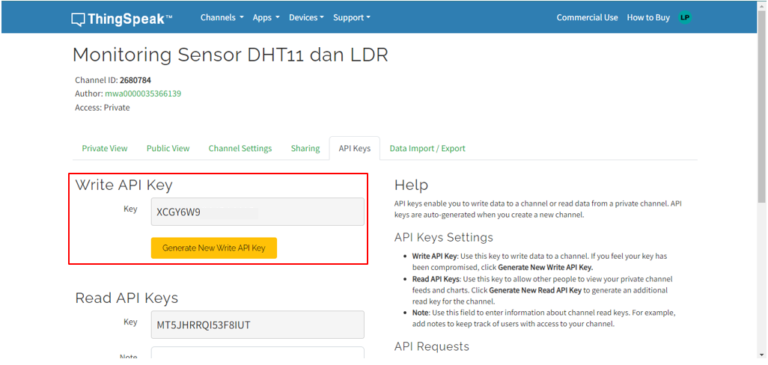Expand the Devices dropdown menu

click(x=306, y=18)
